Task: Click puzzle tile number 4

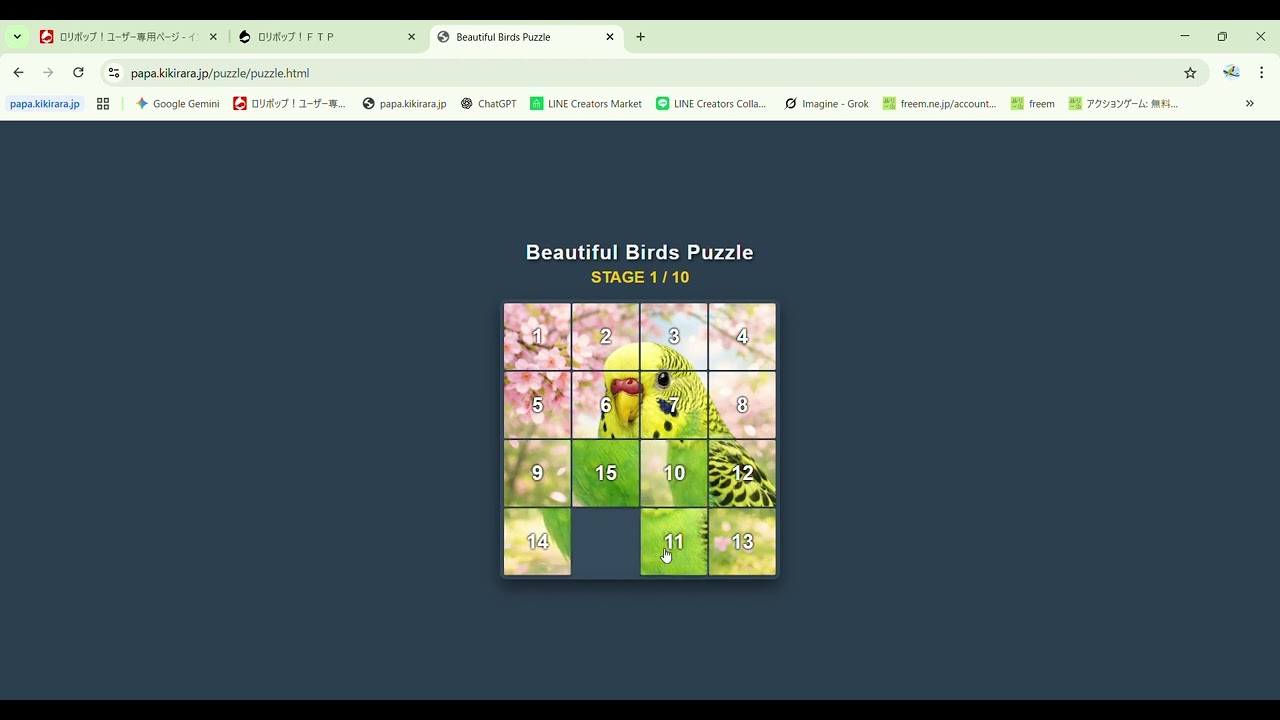Action: pos(742,337)
